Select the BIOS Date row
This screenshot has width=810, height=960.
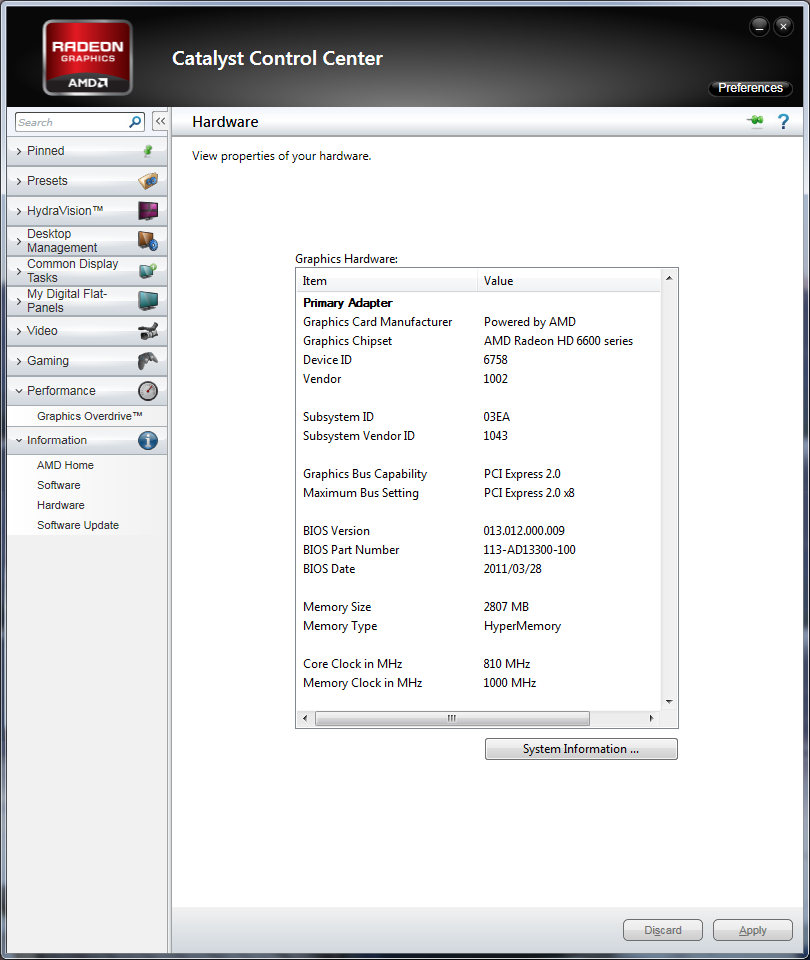click(478, 569)
